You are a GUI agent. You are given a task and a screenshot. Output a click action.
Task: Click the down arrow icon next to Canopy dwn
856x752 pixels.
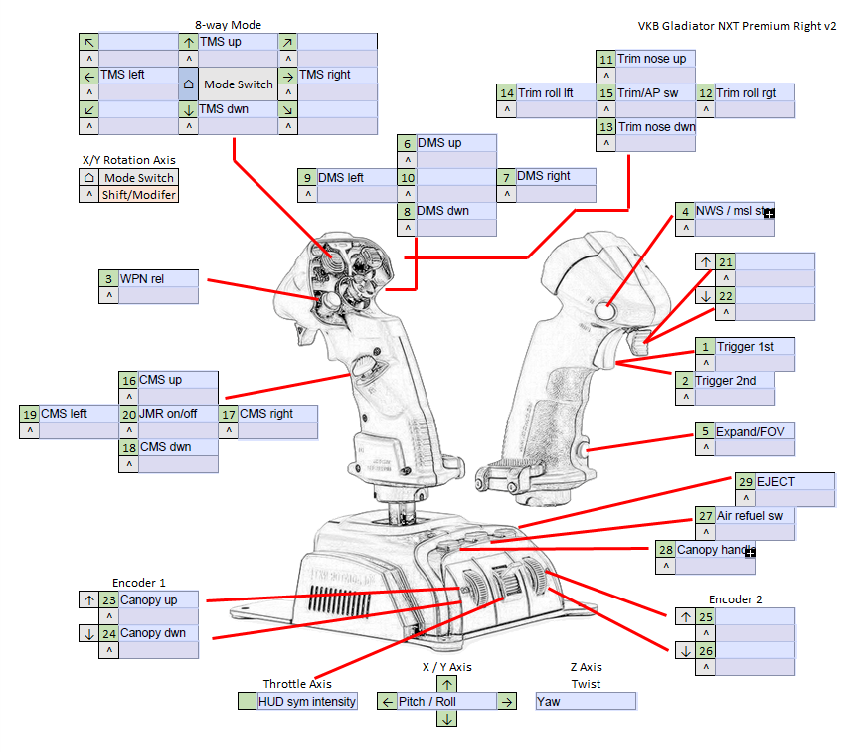[x=88, y=633]
